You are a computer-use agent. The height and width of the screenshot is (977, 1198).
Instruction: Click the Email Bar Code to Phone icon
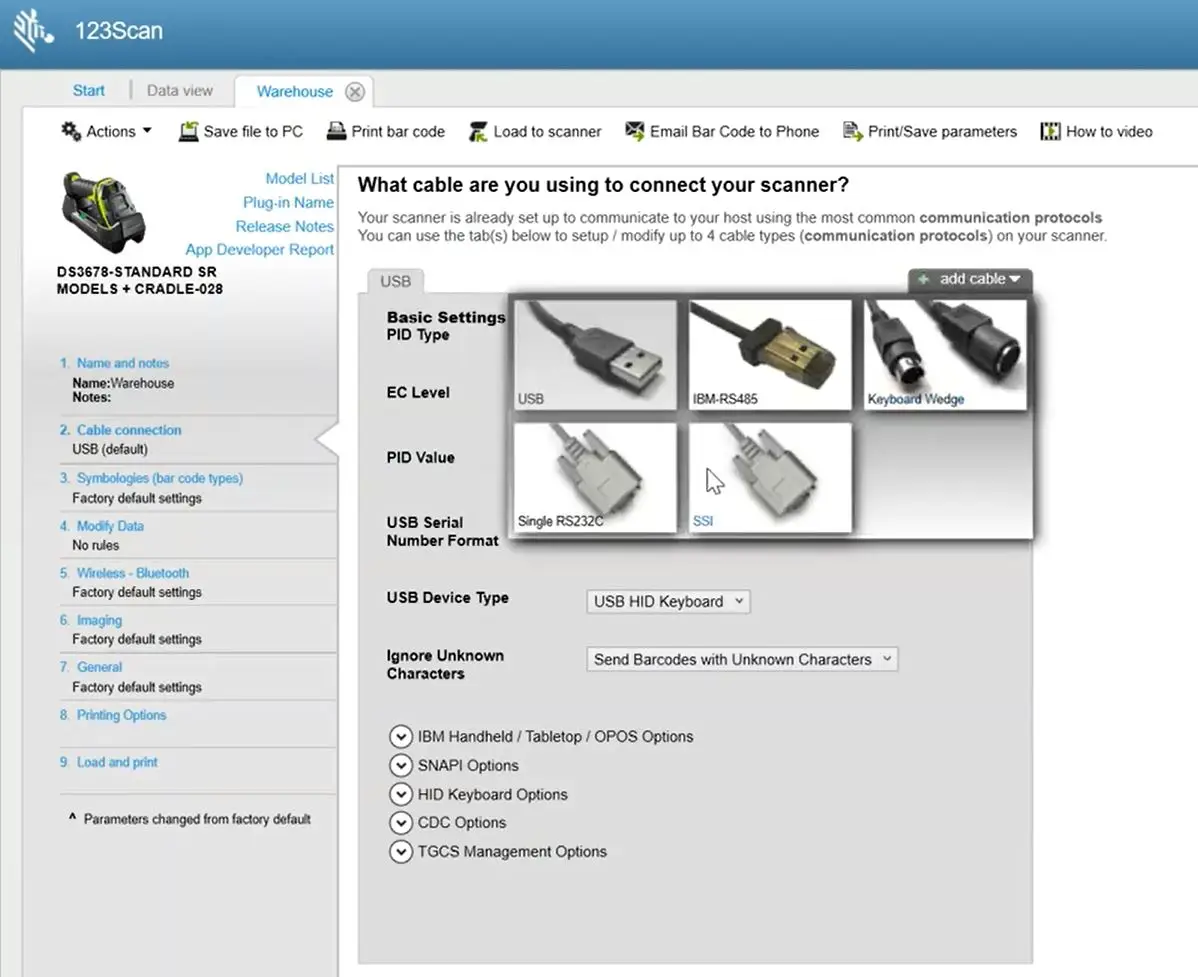coord(634,131)
